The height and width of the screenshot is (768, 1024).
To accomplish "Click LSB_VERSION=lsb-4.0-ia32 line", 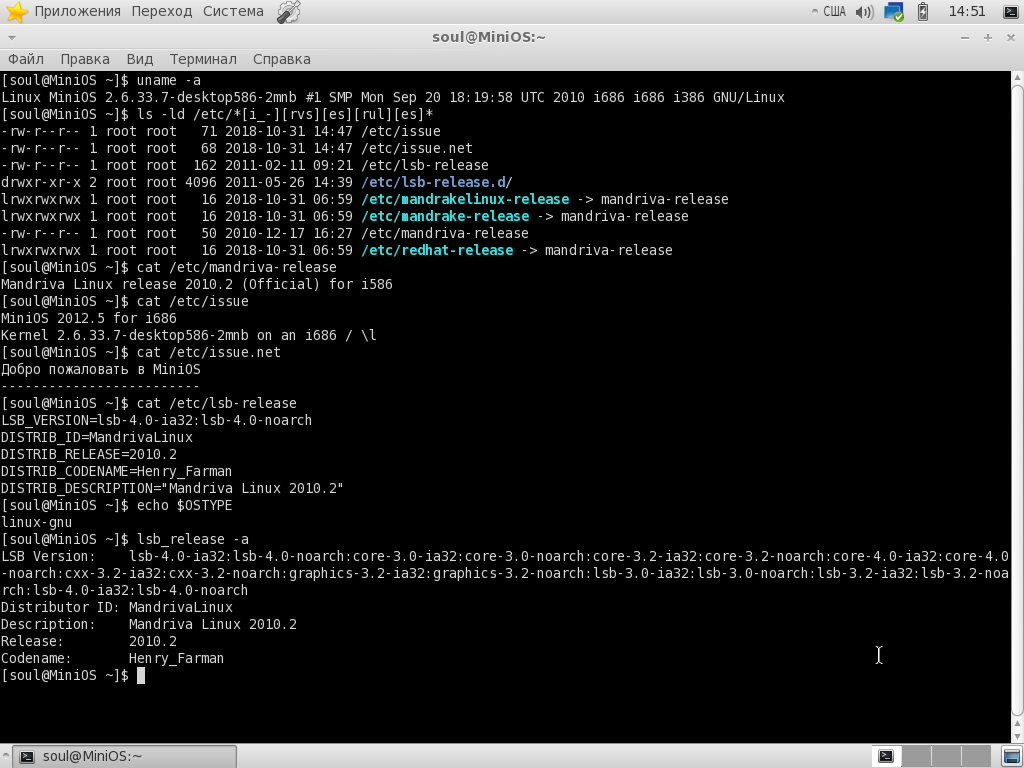I will pos(157,420).
